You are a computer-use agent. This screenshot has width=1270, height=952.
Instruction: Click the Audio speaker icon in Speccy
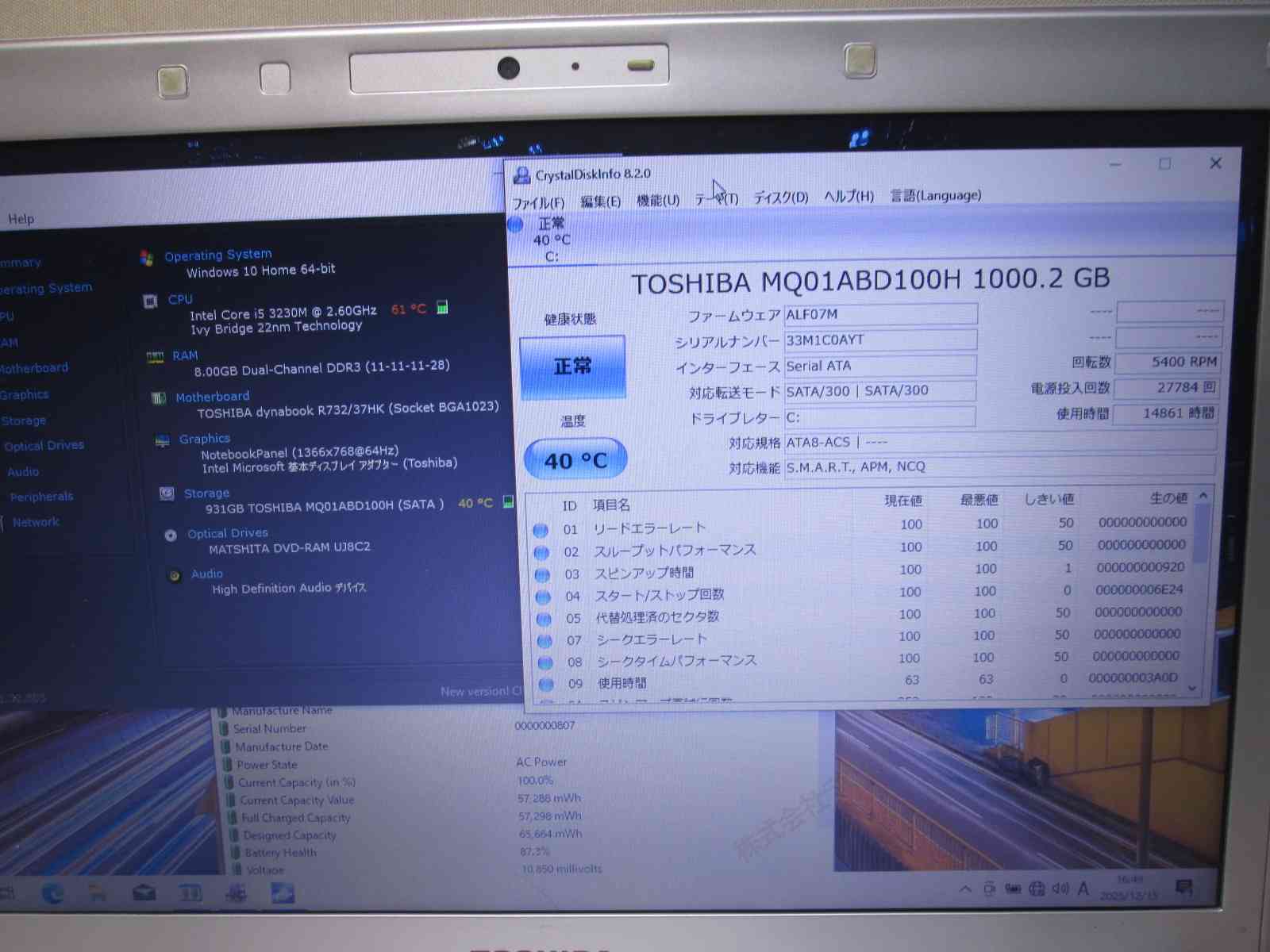pyautogui.click(x=175, y=575)
